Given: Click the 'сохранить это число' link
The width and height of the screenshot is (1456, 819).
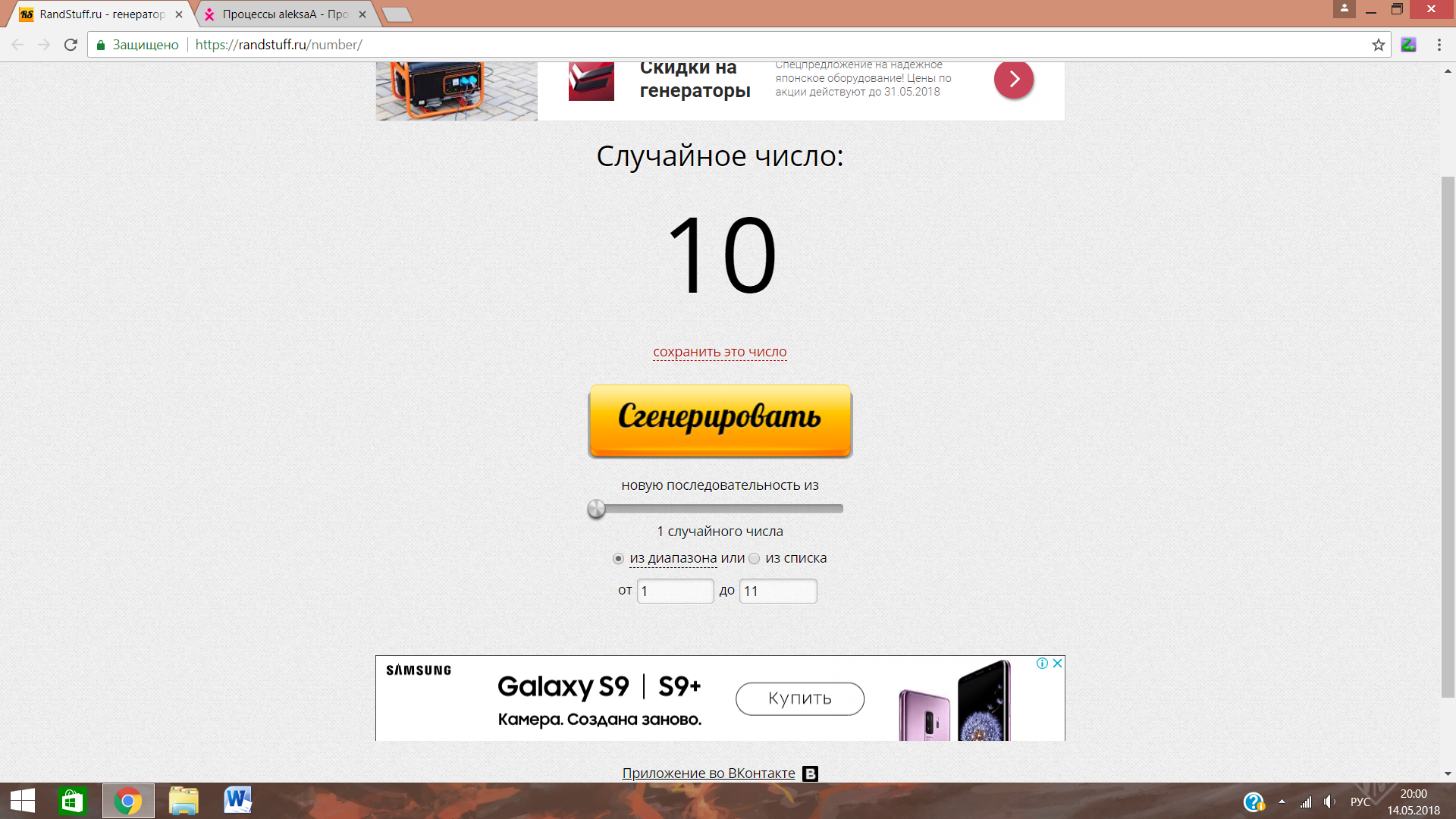Looking at the screenshot, I should click(x=720, y=352).
